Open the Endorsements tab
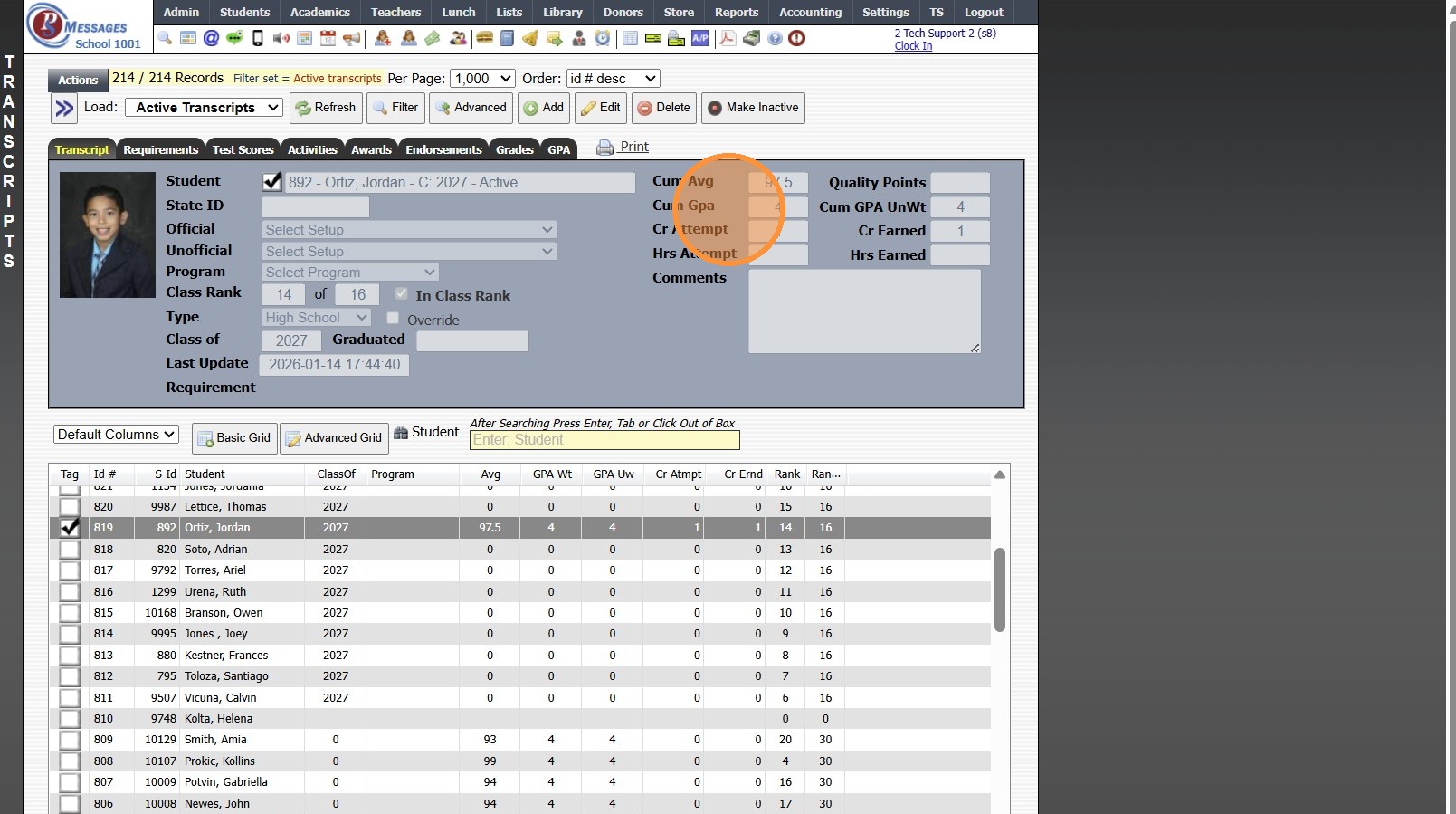Image resolution: width=1456 pixels, height=814 pixels. pos(443,149)
